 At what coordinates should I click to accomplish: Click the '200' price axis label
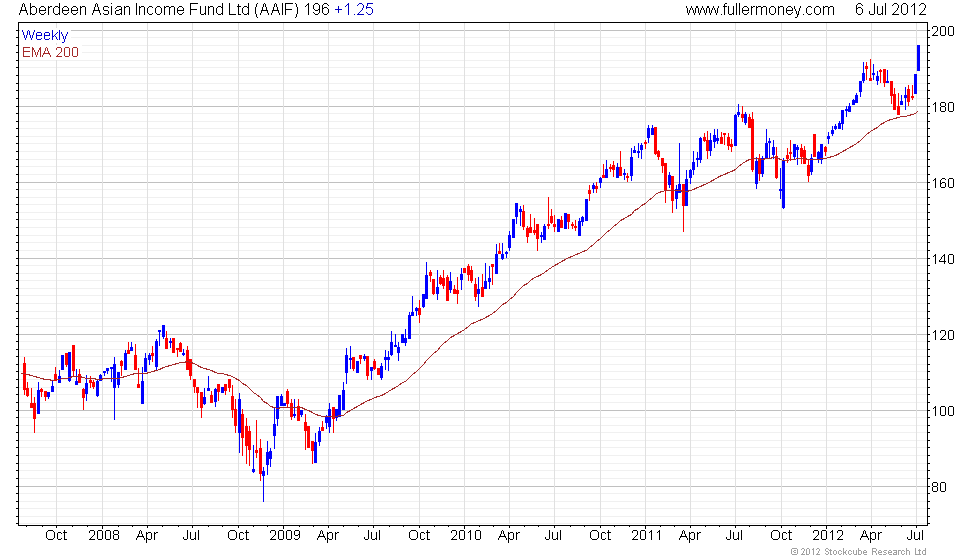[x=943, y=31]
